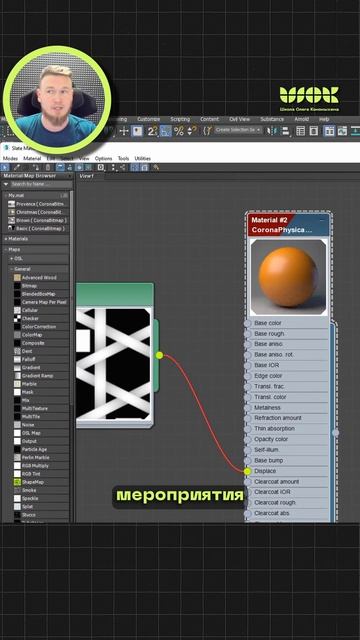Toggle the 2D Snaps button
Image resolution: width=360 pixels, height=640 pixels.
click(x=152, y=131)
